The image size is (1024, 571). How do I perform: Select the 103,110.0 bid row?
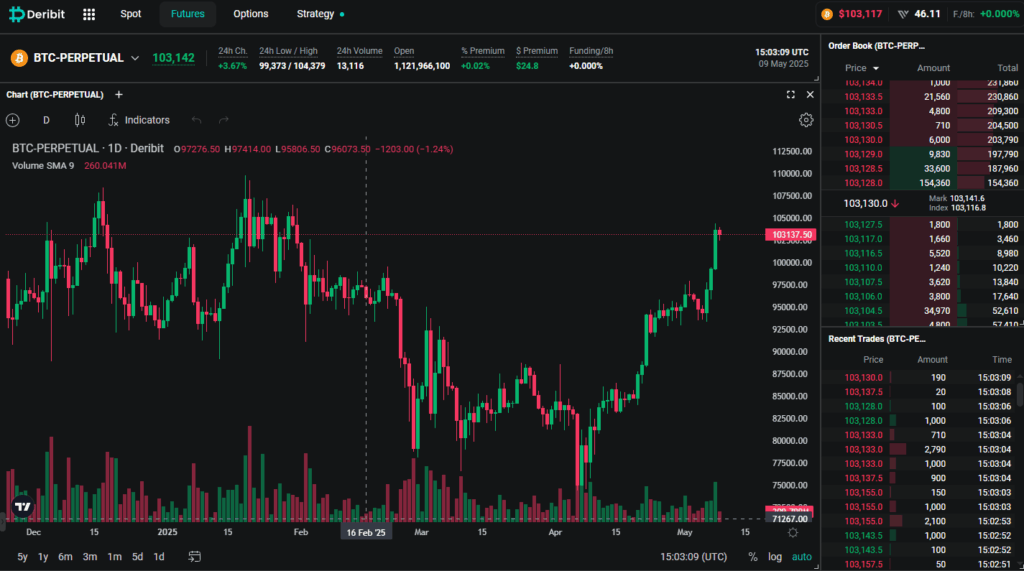922,268
